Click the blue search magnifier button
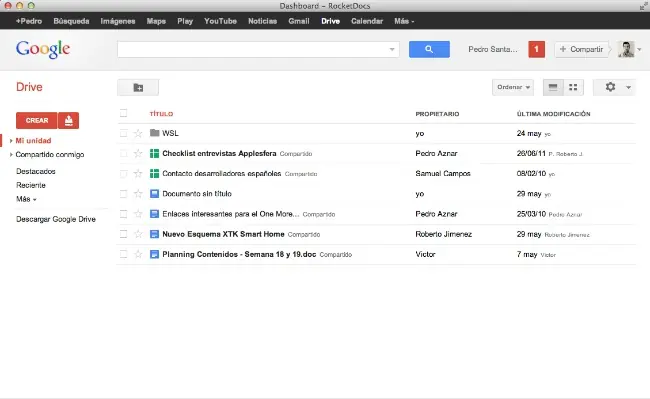The image size is (650, 399). [x=429, y=49]
